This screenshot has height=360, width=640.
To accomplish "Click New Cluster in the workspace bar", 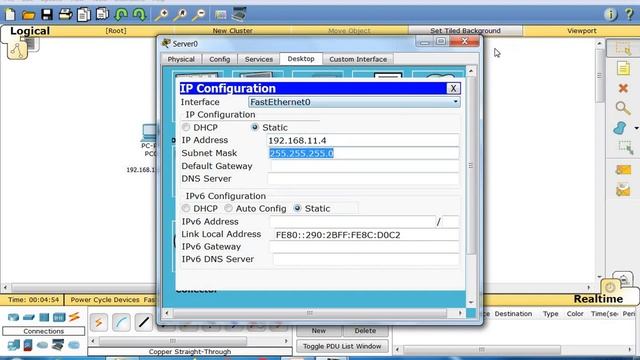I will coord(232,31).
